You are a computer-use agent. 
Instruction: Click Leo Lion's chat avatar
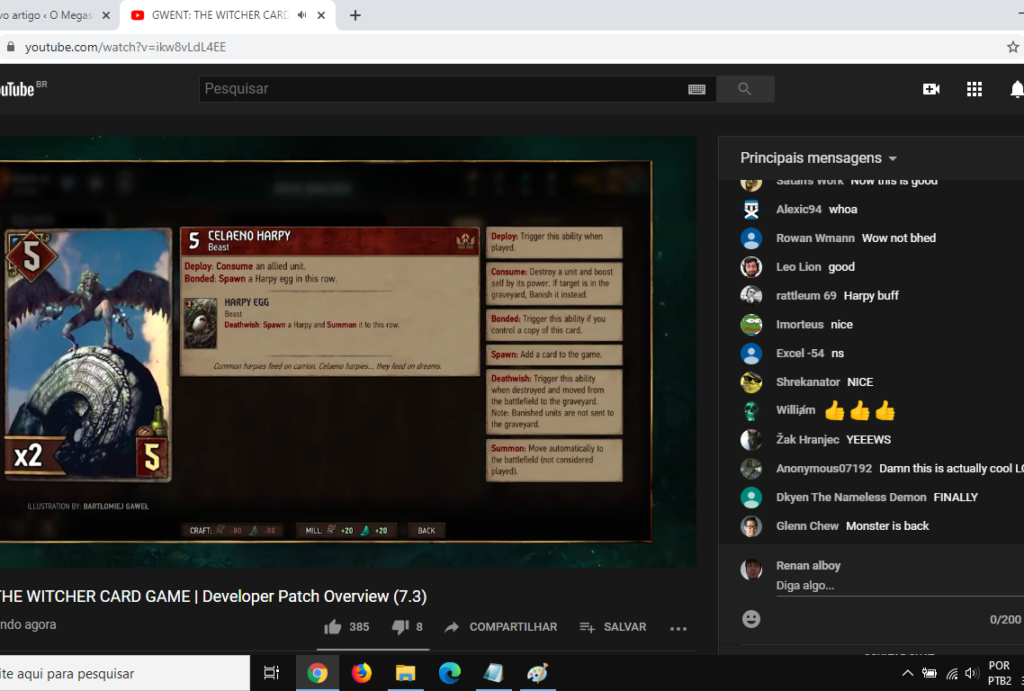tap(751, 266)
